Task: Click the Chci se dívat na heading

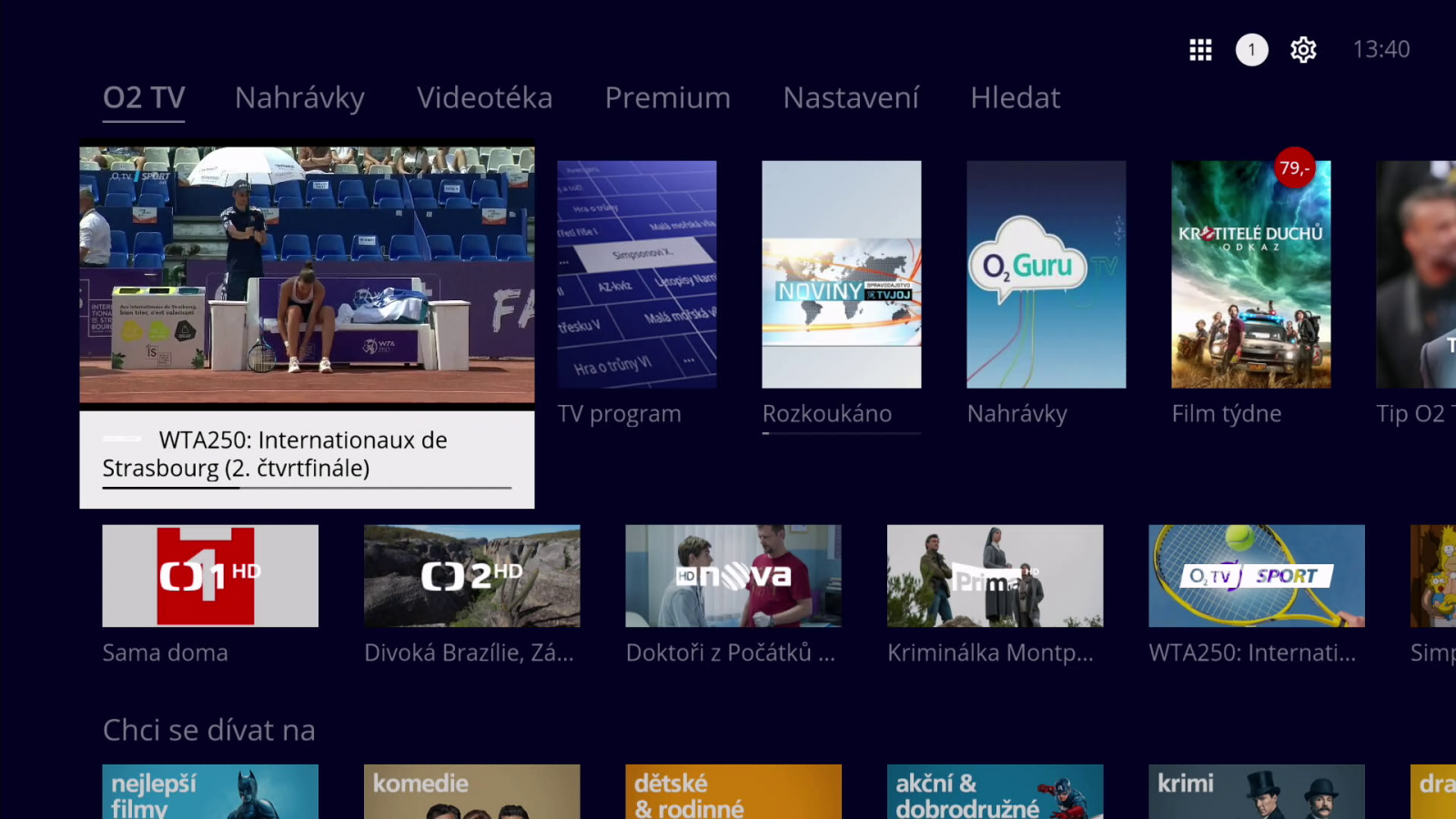Action: 209,730
